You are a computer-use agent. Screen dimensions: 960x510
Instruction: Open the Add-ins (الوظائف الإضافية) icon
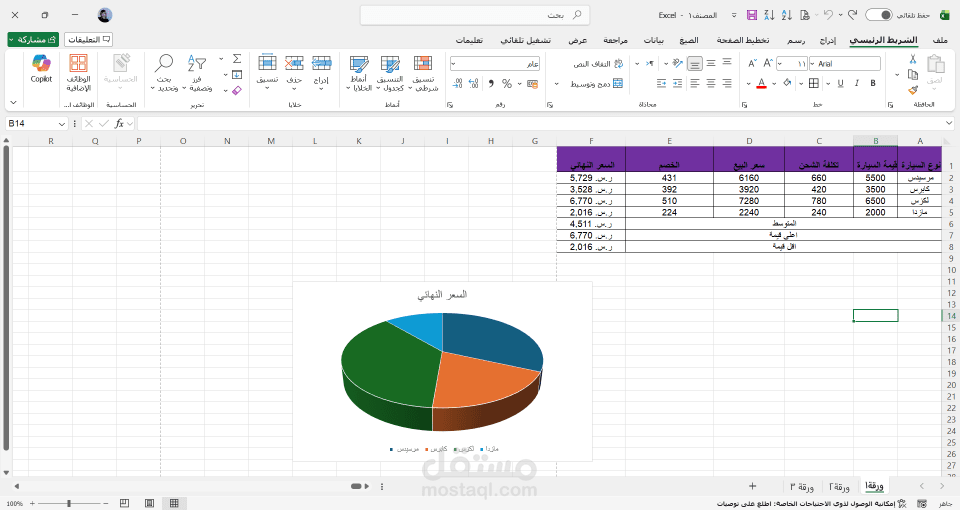78,72
